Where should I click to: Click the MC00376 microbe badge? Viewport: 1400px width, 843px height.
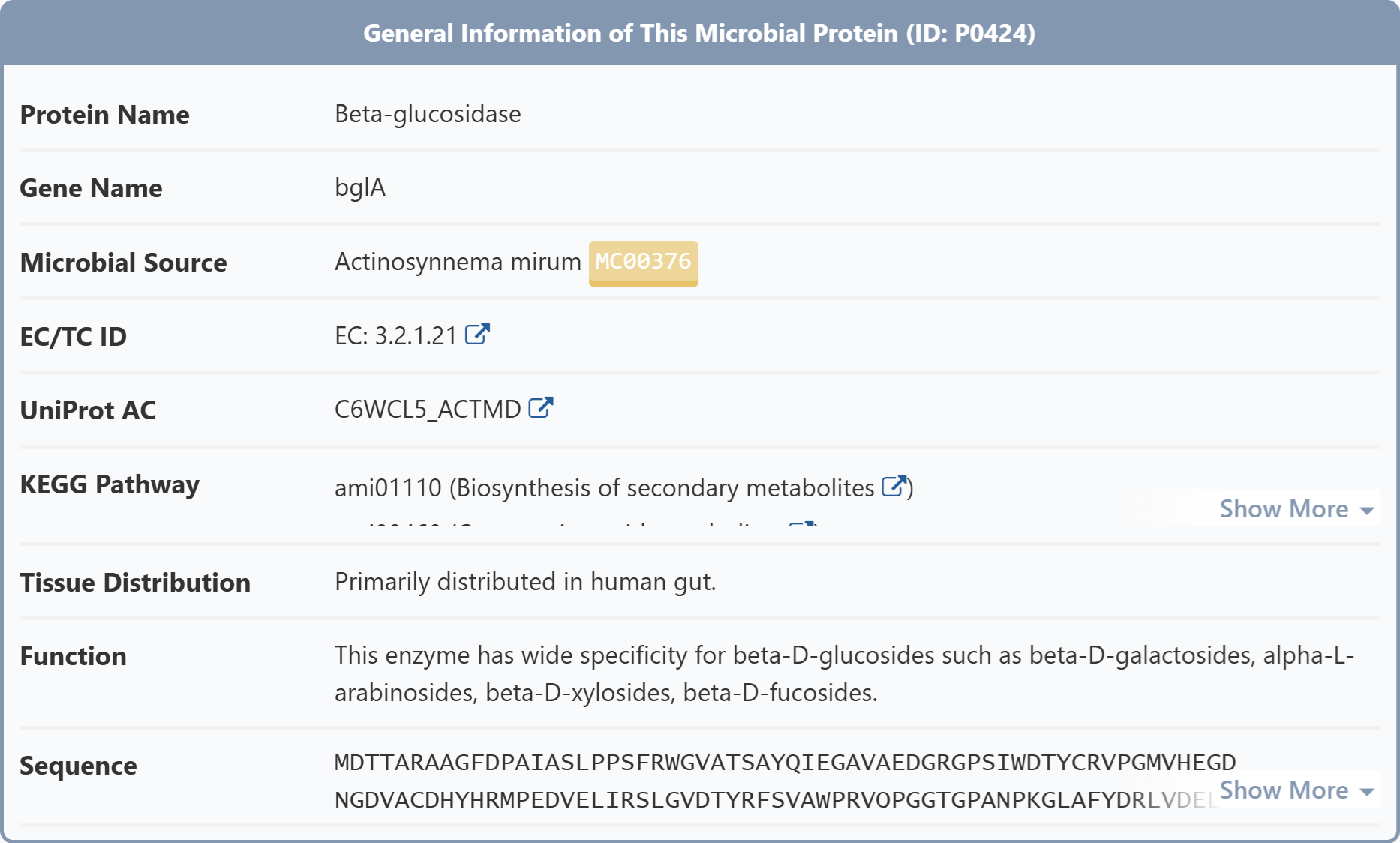point(643,262)
